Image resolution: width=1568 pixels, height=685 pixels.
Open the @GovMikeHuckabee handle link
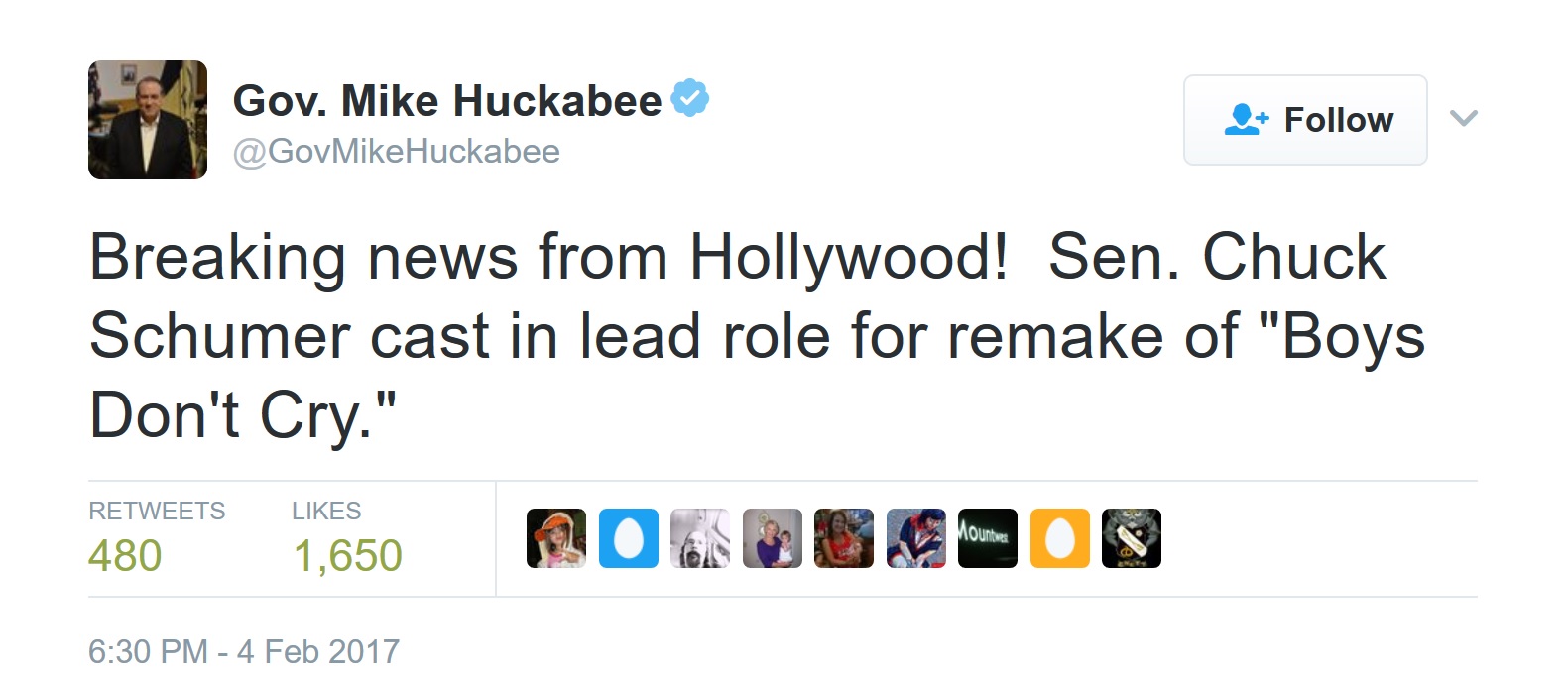397,151
